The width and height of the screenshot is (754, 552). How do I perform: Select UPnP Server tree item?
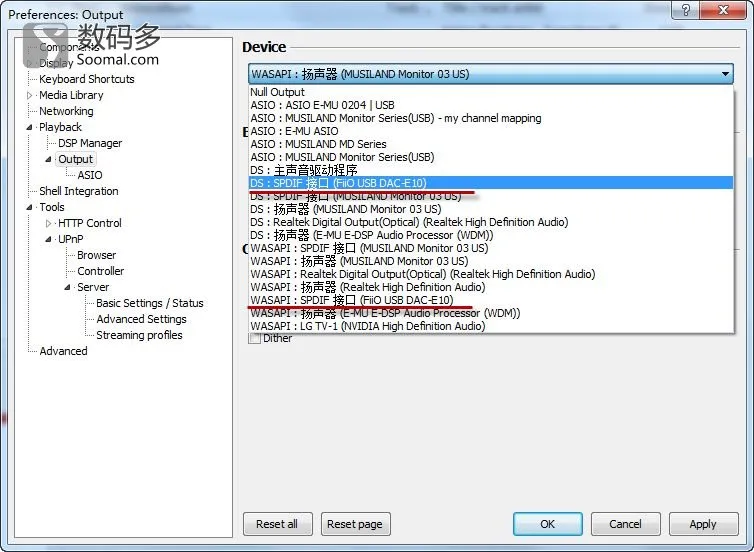[x=93, y=287]
